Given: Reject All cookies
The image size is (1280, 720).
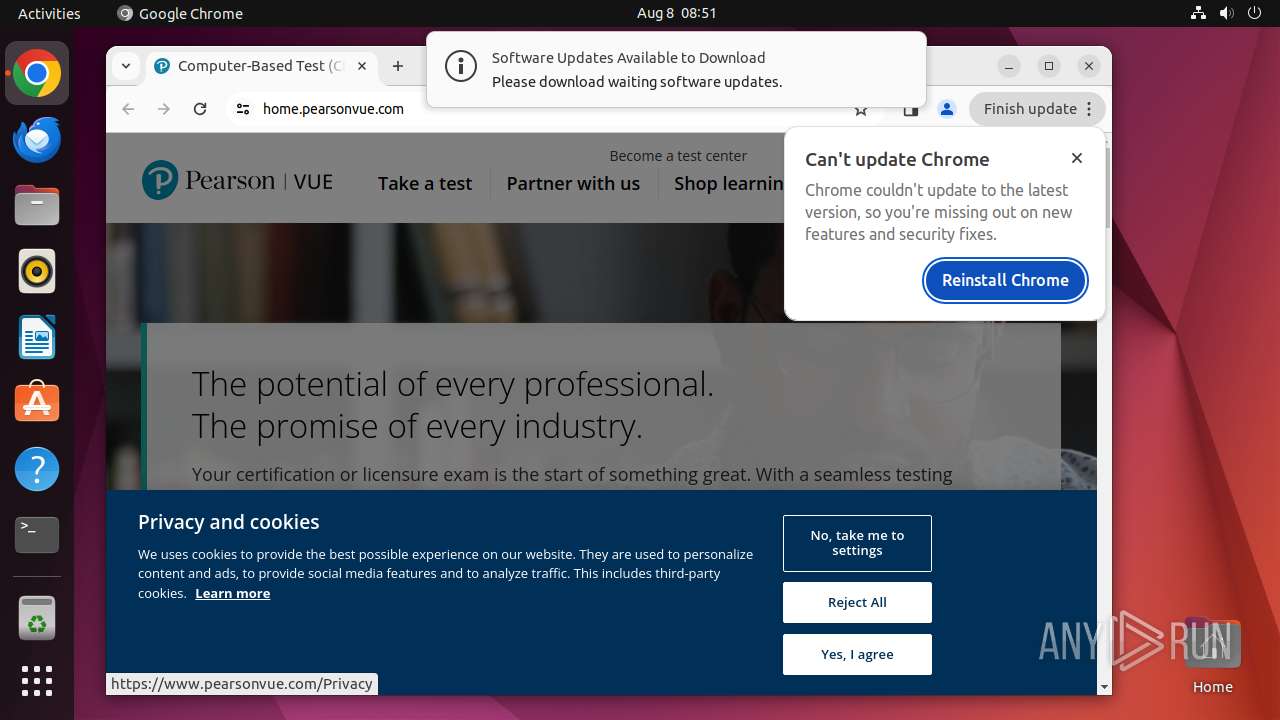Looking at the screenshot, I should coord(857,602).
